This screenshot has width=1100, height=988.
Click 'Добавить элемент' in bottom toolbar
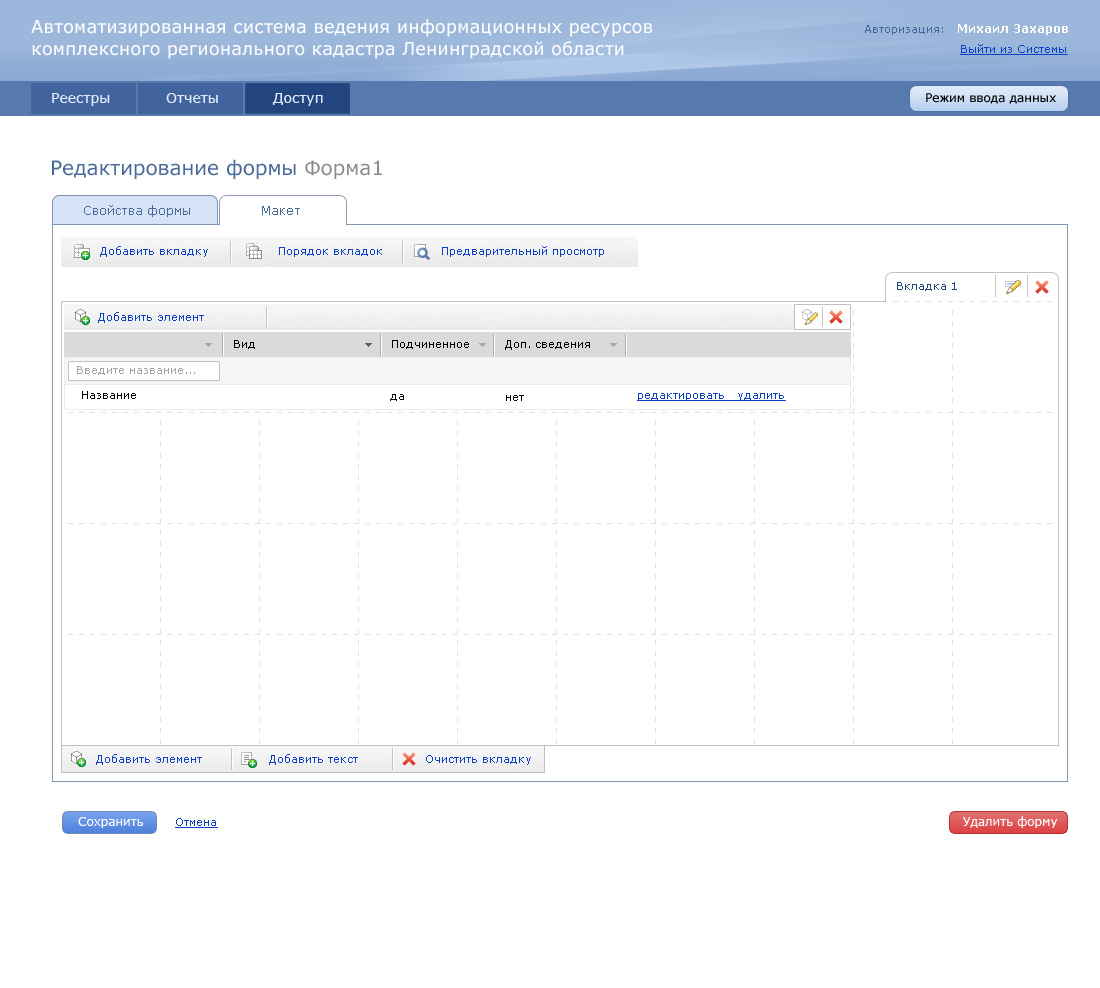pyautogui.click(x=148, y=759)
